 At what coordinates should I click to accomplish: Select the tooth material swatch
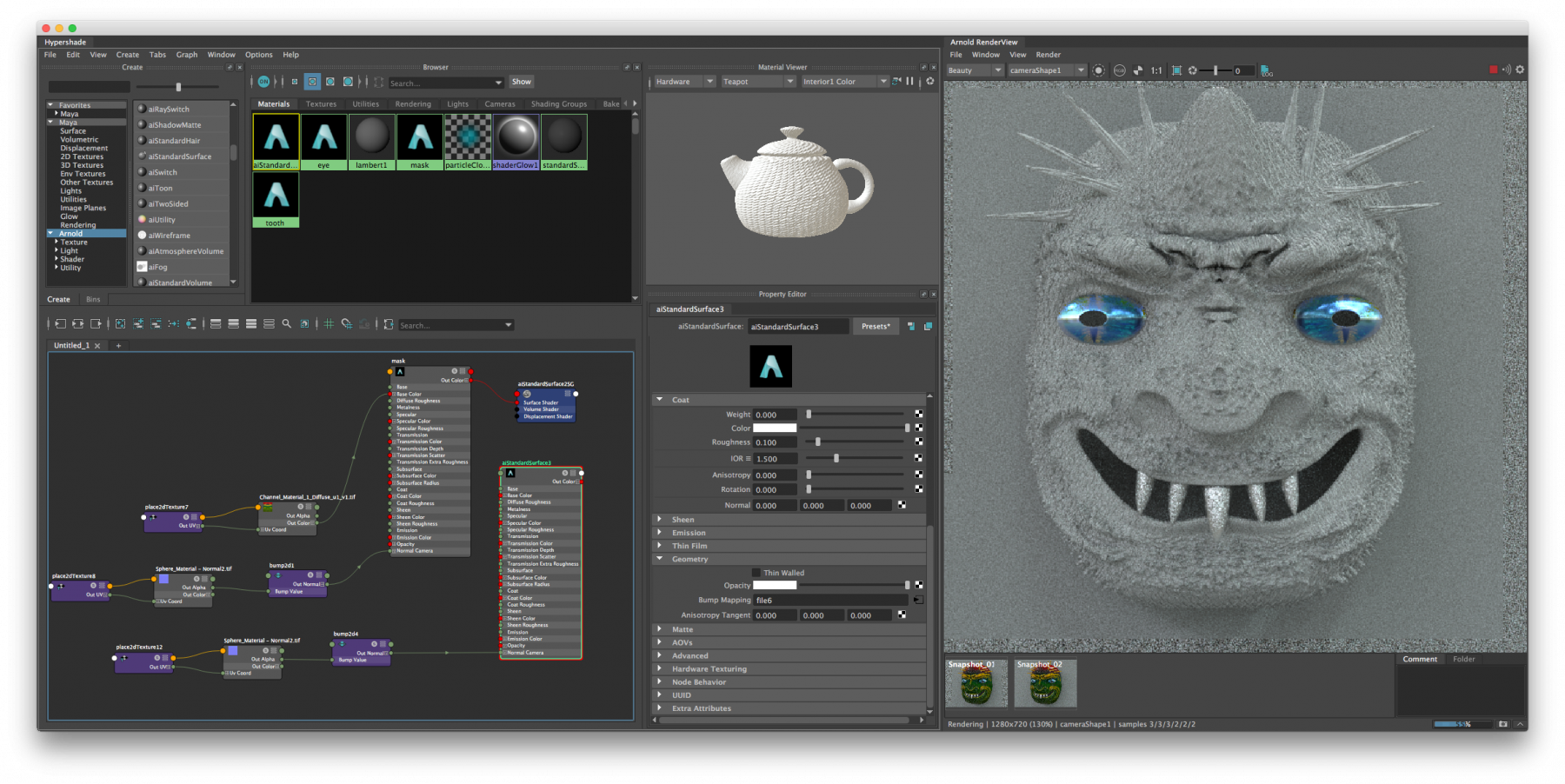pyautogui.click(x=276, y=200)
